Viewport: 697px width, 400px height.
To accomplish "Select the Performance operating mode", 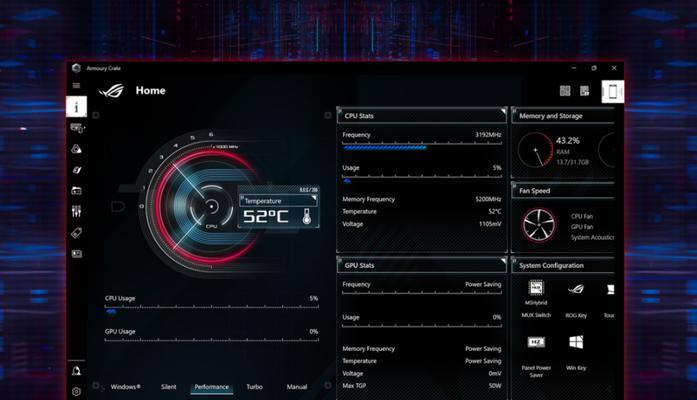I will coord(212,387).
